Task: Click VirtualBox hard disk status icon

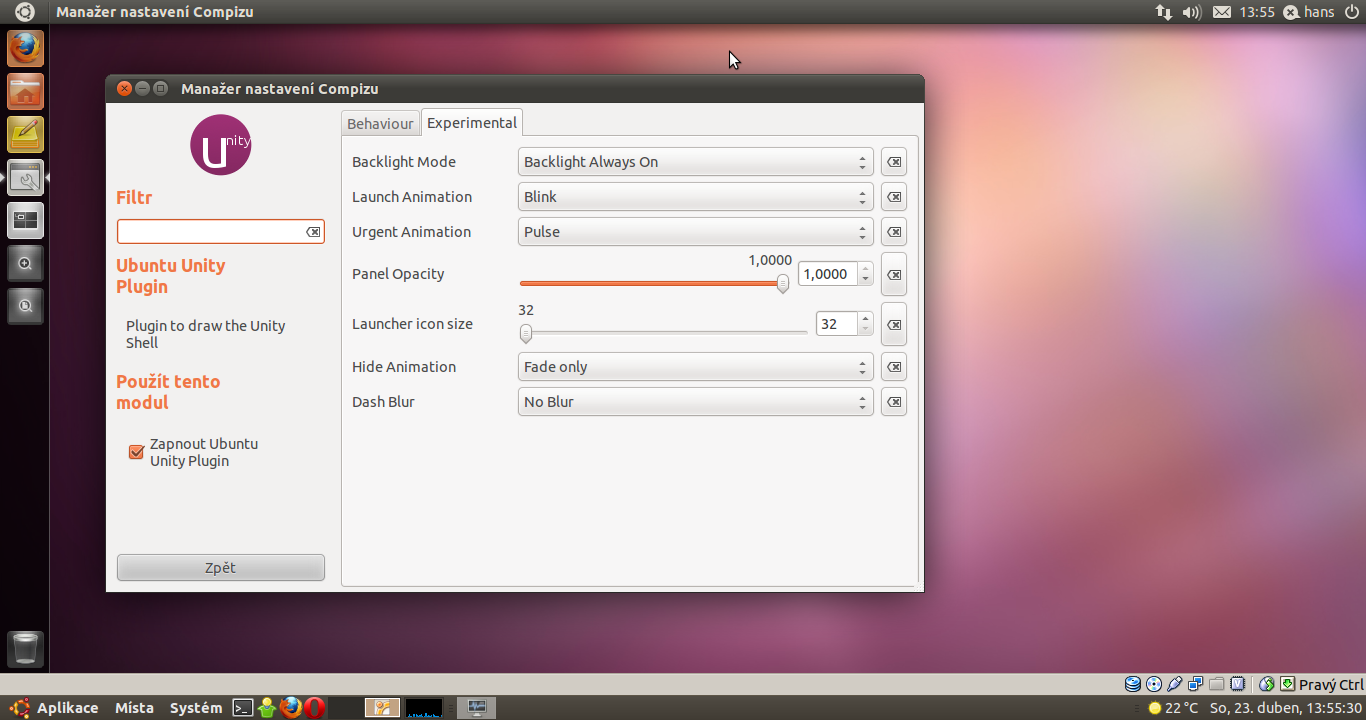Action: click(x=1133, y=684)
